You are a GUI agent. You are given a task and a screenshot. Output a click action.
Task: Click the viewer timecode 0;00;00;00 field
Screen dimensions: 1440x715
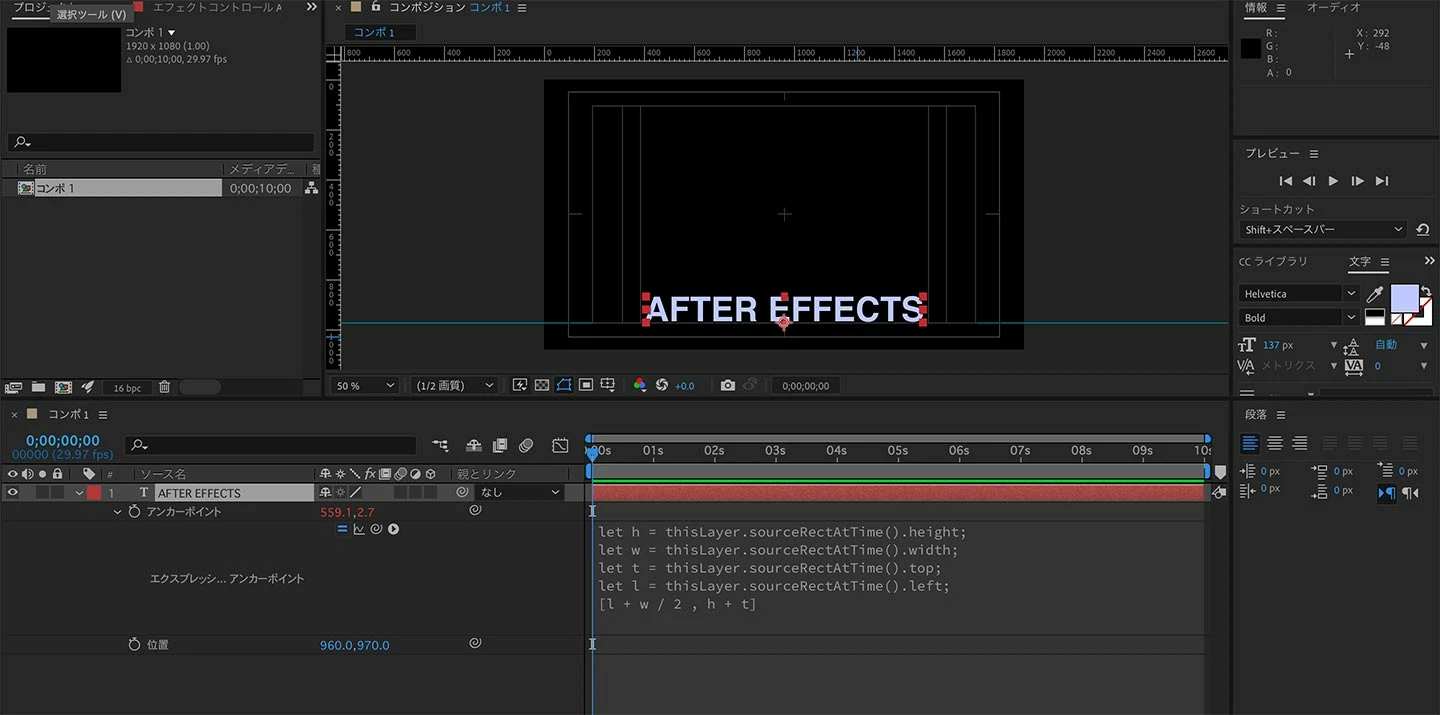pyautogui.click(x=805, y=386)
